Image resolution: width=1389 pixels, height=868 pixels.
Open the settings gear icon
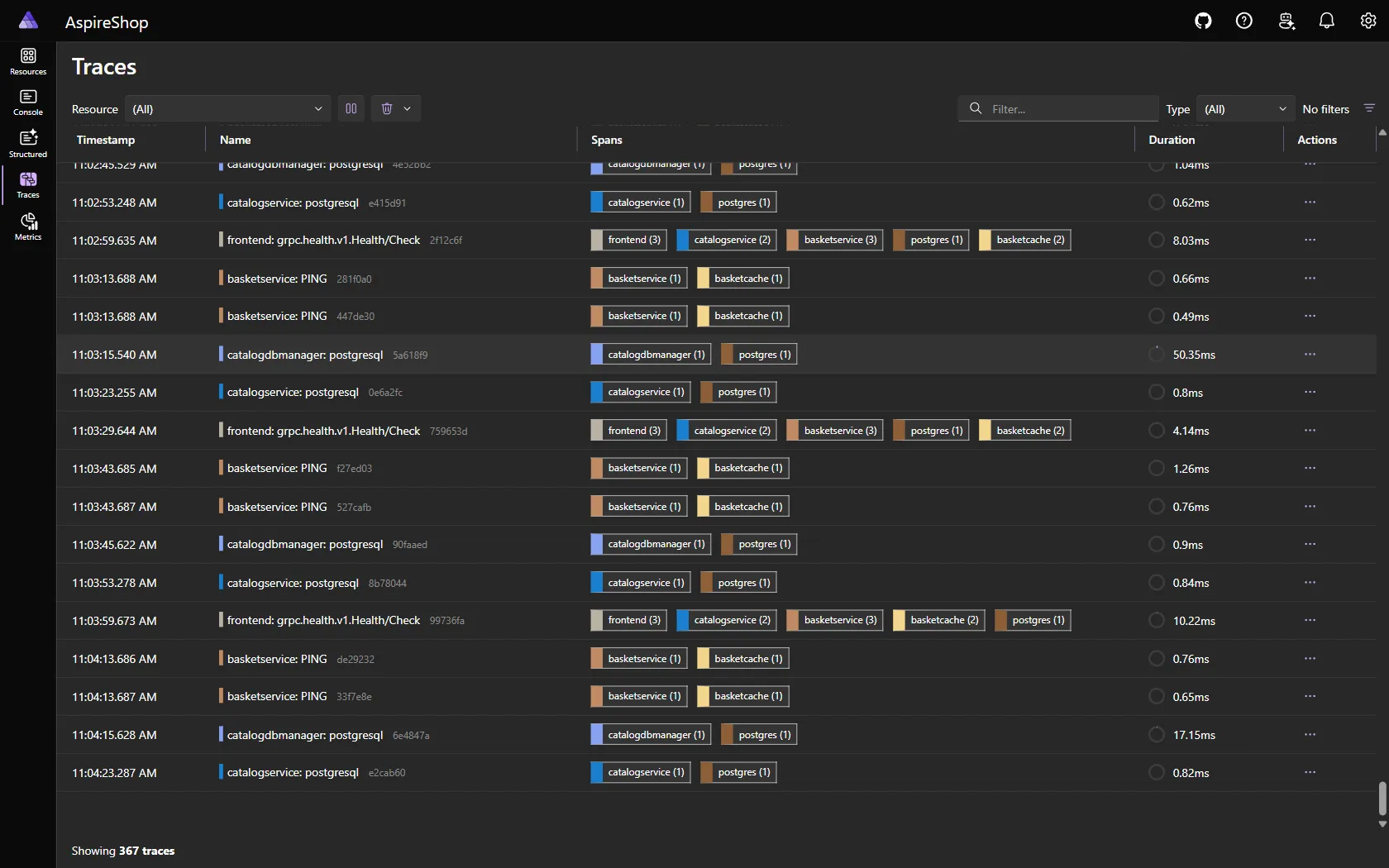(1368, 21)
